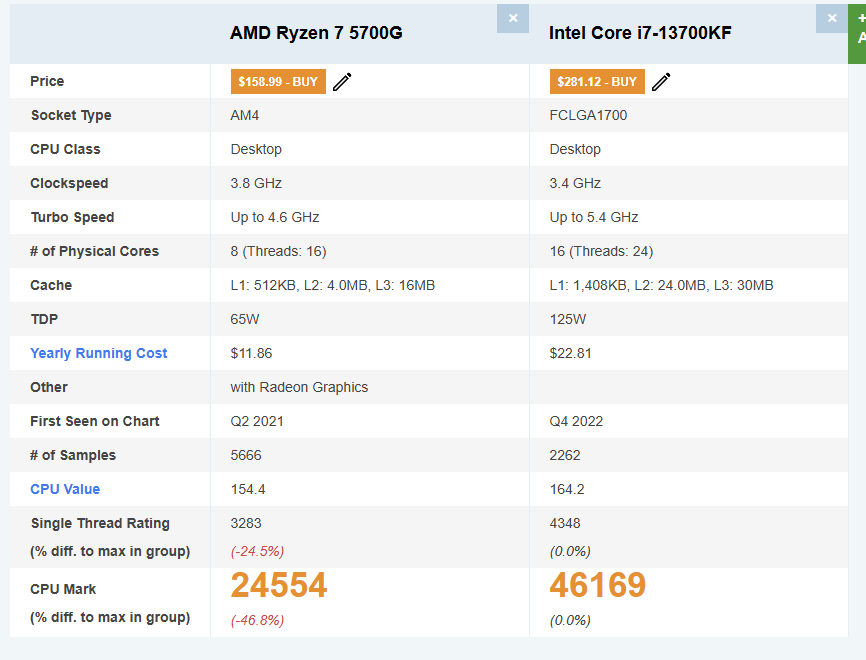Click the -46.8% difference text
Screen dimensions: 866x660
(257, 620)
